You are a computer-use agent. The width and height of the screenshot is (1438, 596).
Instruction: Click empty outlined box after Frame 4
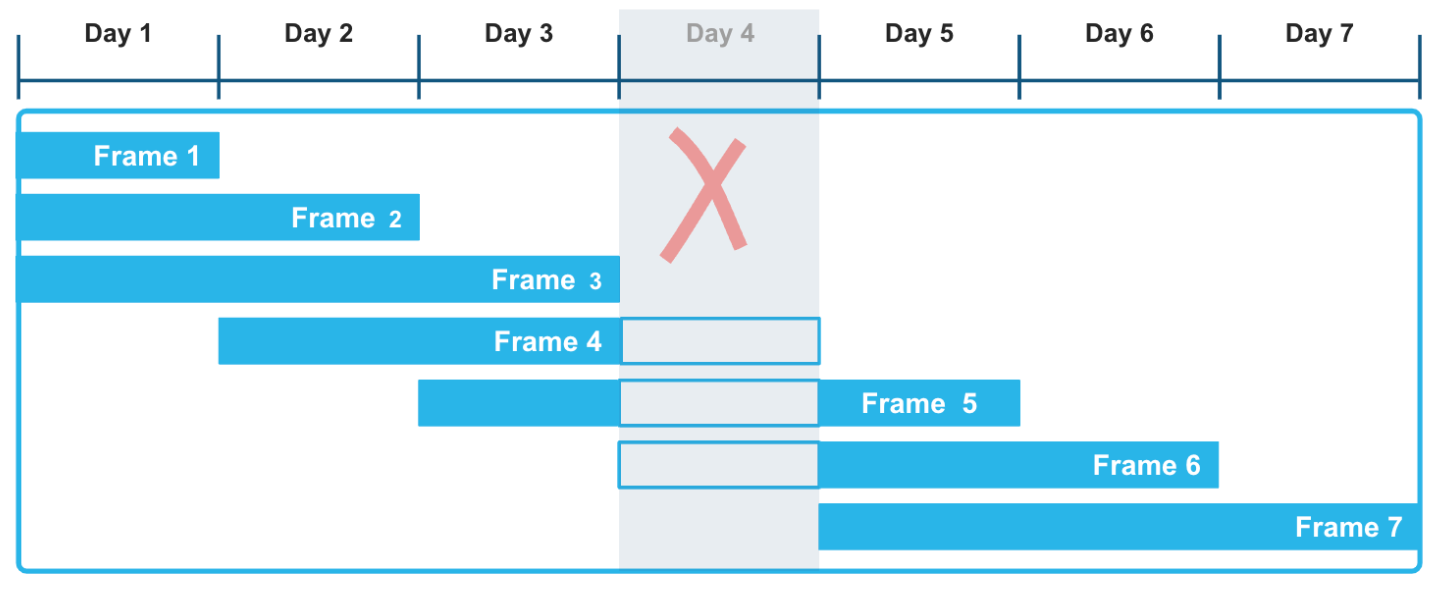coord(720,342)
